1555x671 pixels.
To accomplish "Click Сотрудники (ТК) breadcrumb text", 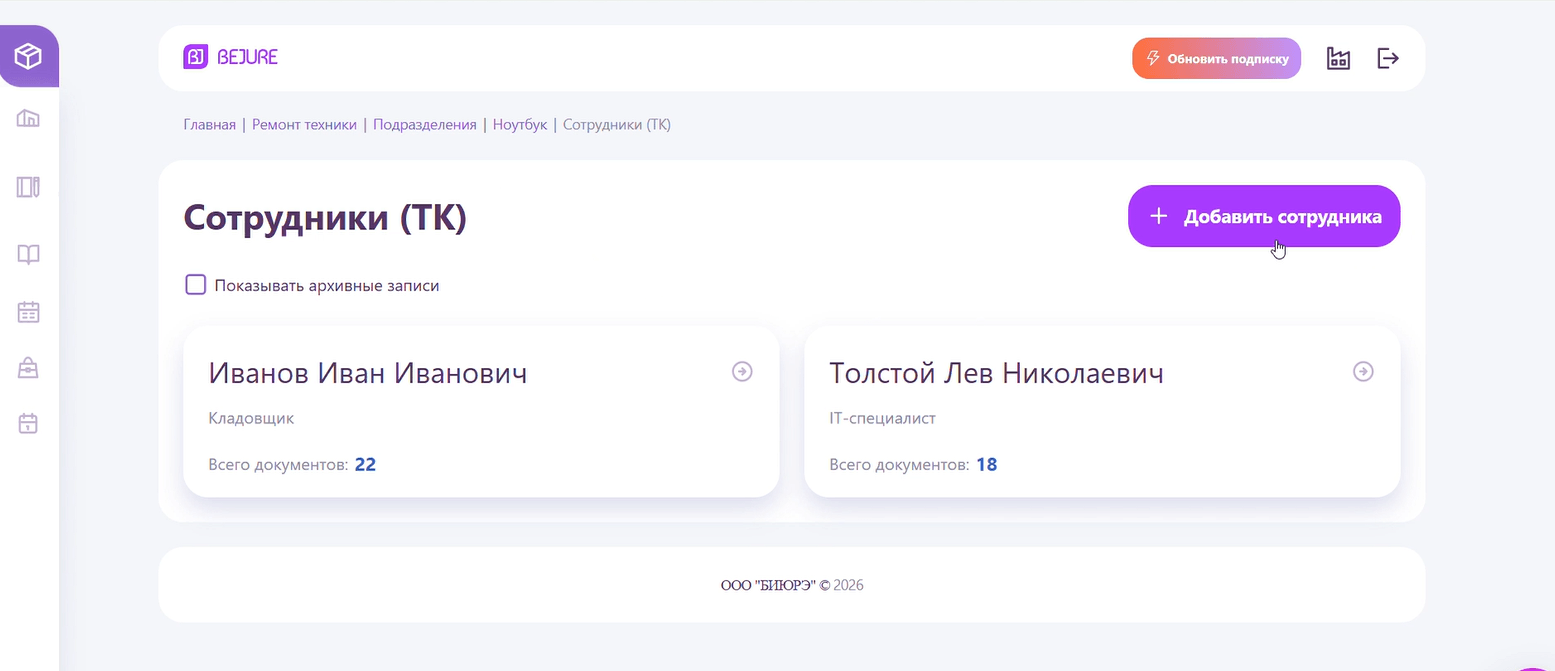I will [617, 125].
